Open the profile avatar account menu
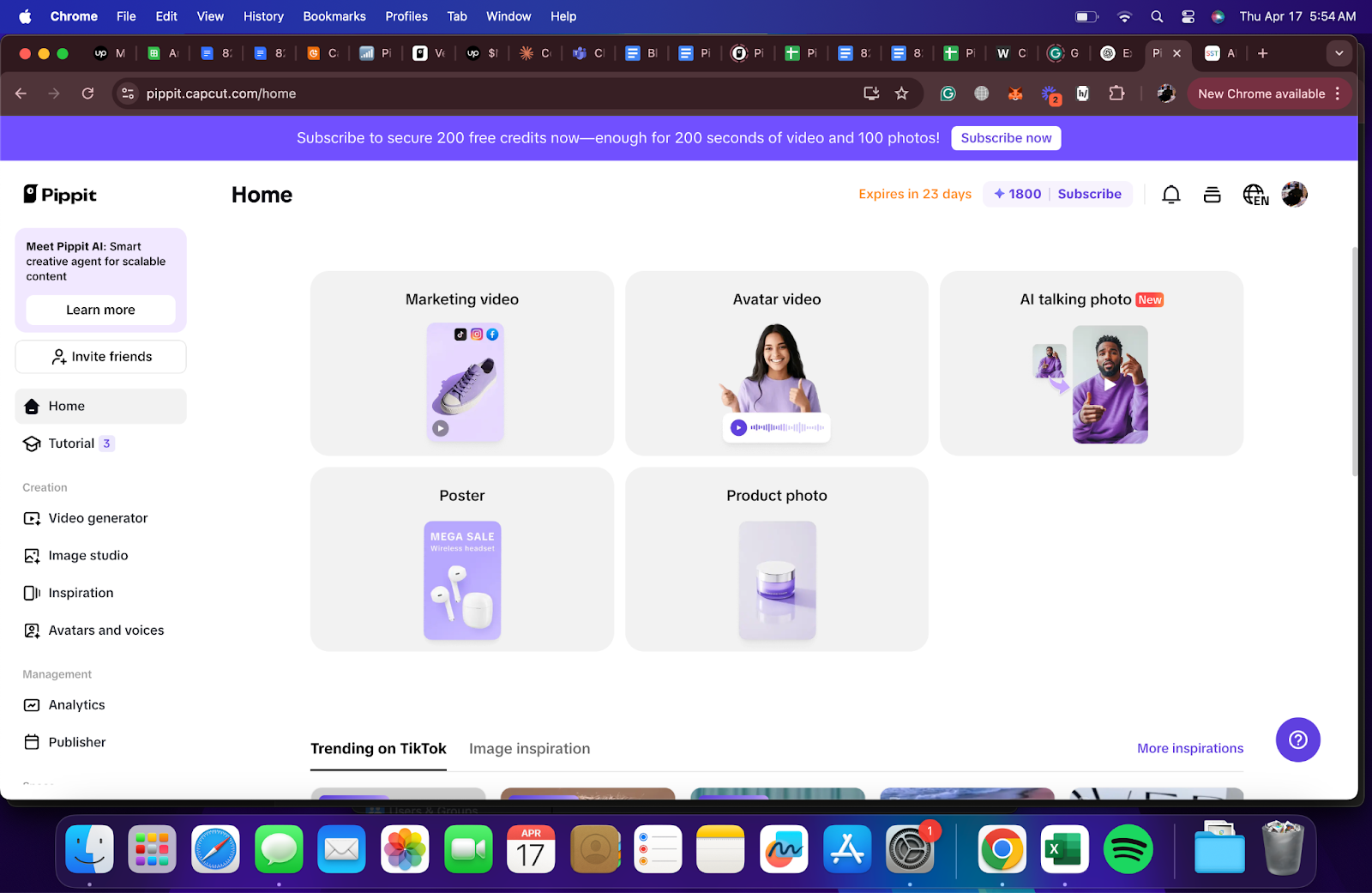 [x=1294, y=194]
